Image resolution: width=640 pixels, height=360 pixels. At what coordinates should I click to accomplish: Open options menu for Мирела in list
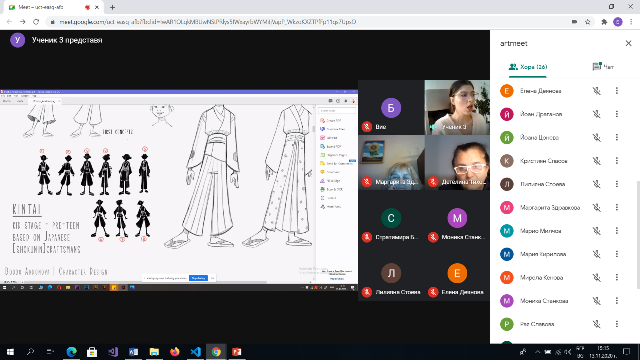point(617,278)
